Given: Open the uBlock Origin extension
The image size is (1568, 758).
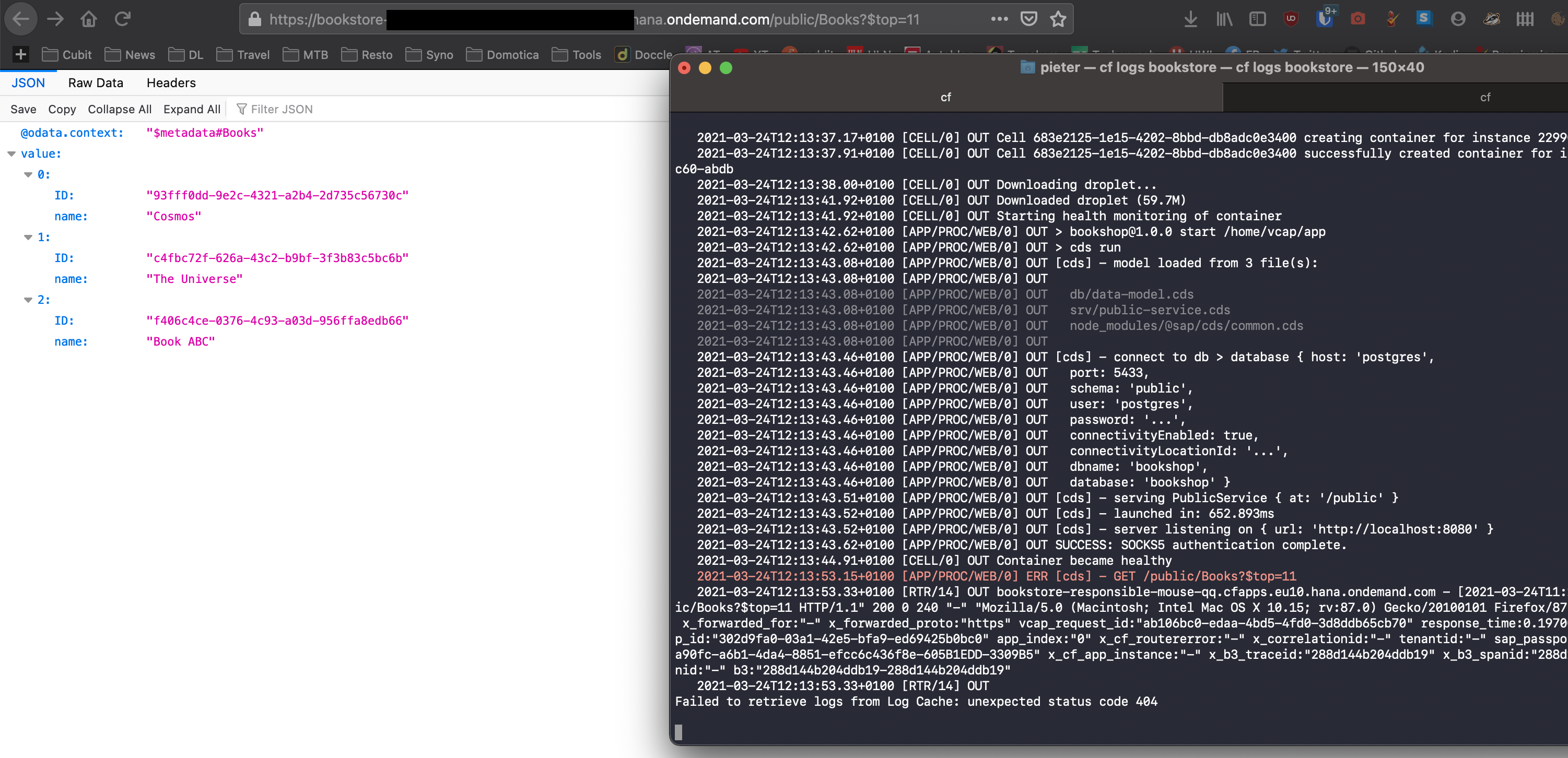Looking at the screenshot, I should point(1291,18).
